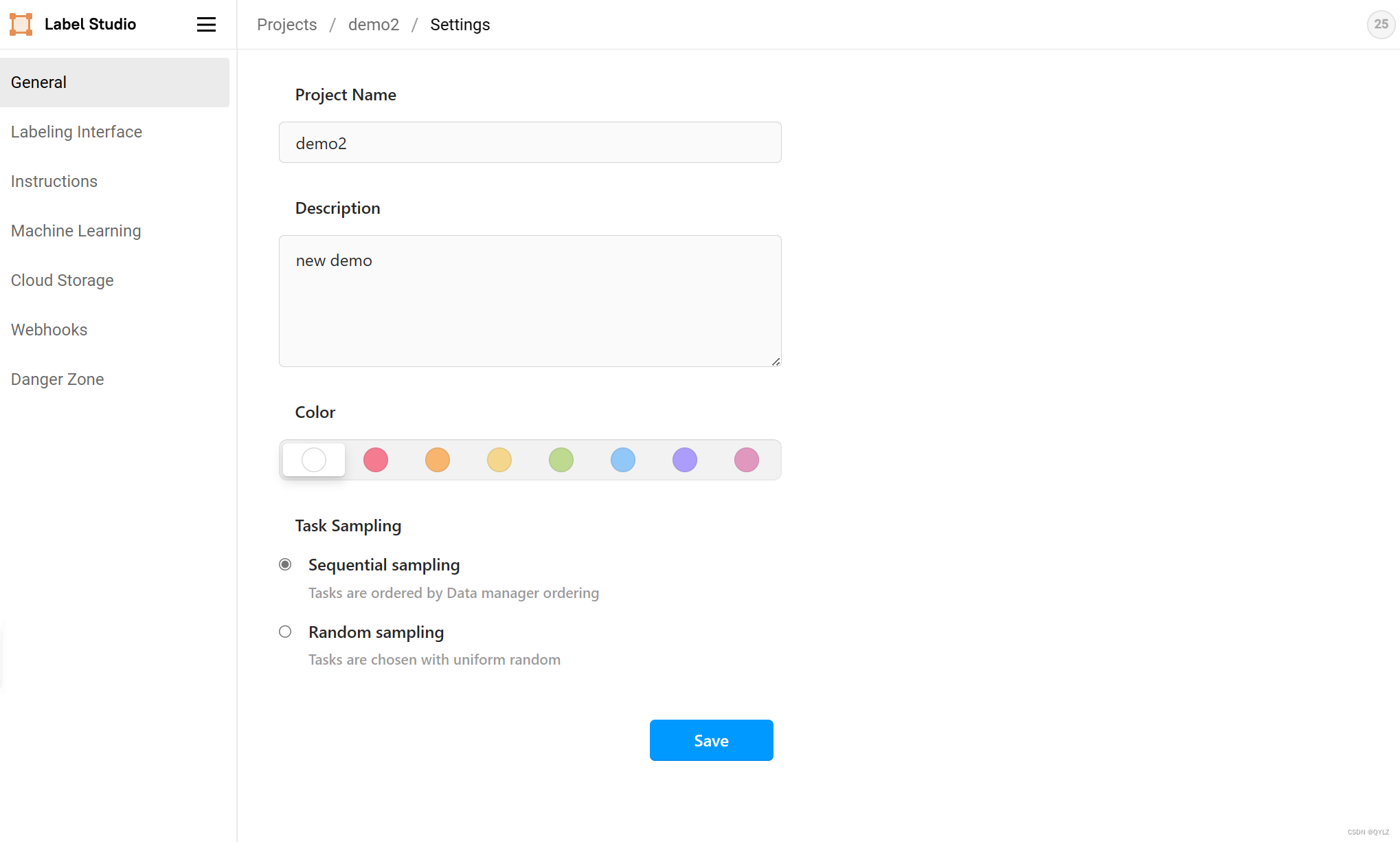Viewport: 1400px width, 842px height.
Task: Open the Instructions section
Action: click(115, 181)
